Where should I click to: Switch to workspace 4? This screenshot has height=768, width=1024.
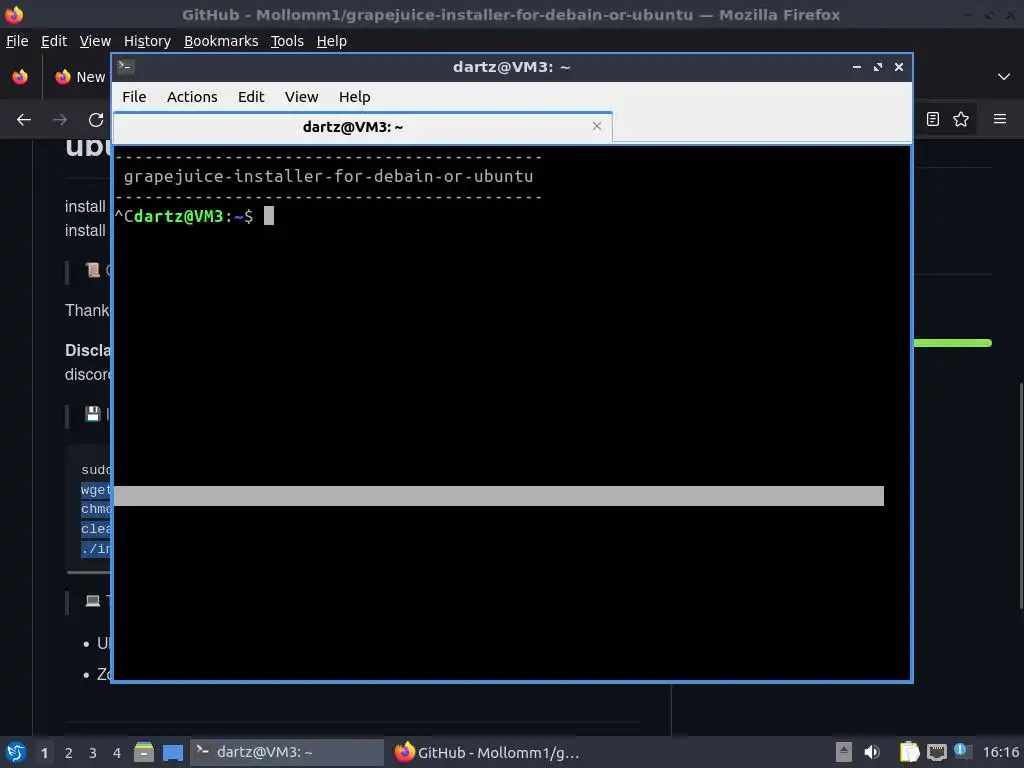[117, 753]
